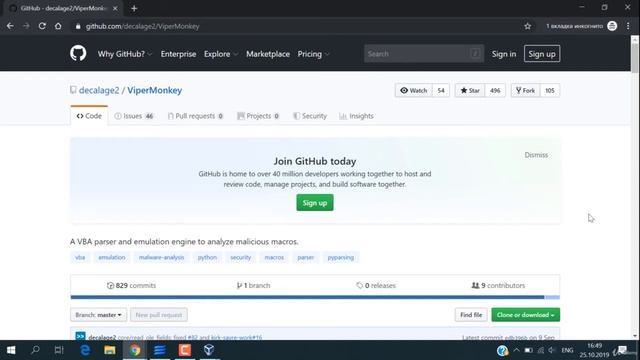Click the Find file button
The height and width of the screenshot is (360, 640).
click(x=471, y=315)
